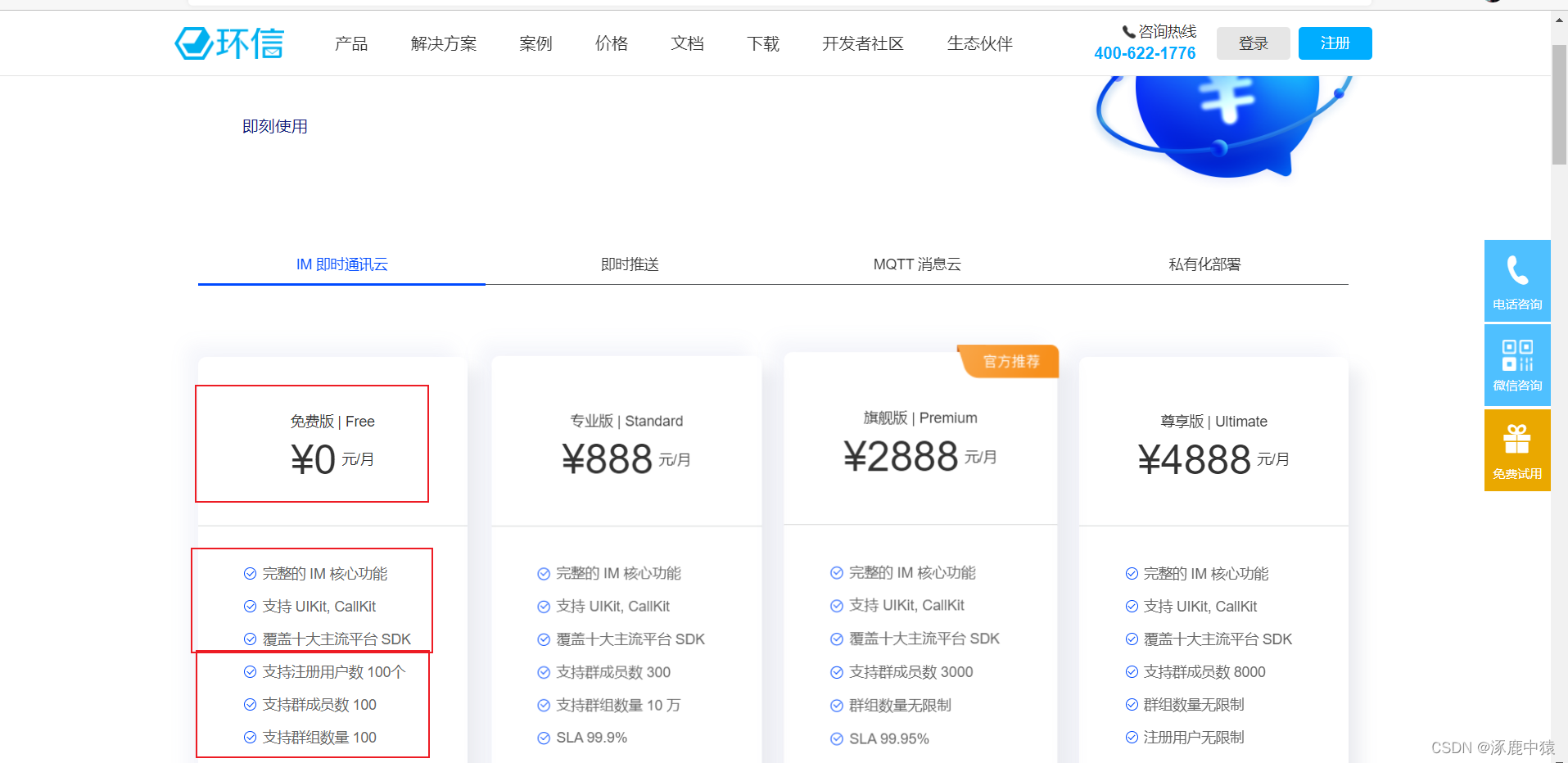Click 完整的 IM 核心功能 in Premium plan
Viewport: 1568px width, 763px height.
pyautogui.click(x=912, y=573)
